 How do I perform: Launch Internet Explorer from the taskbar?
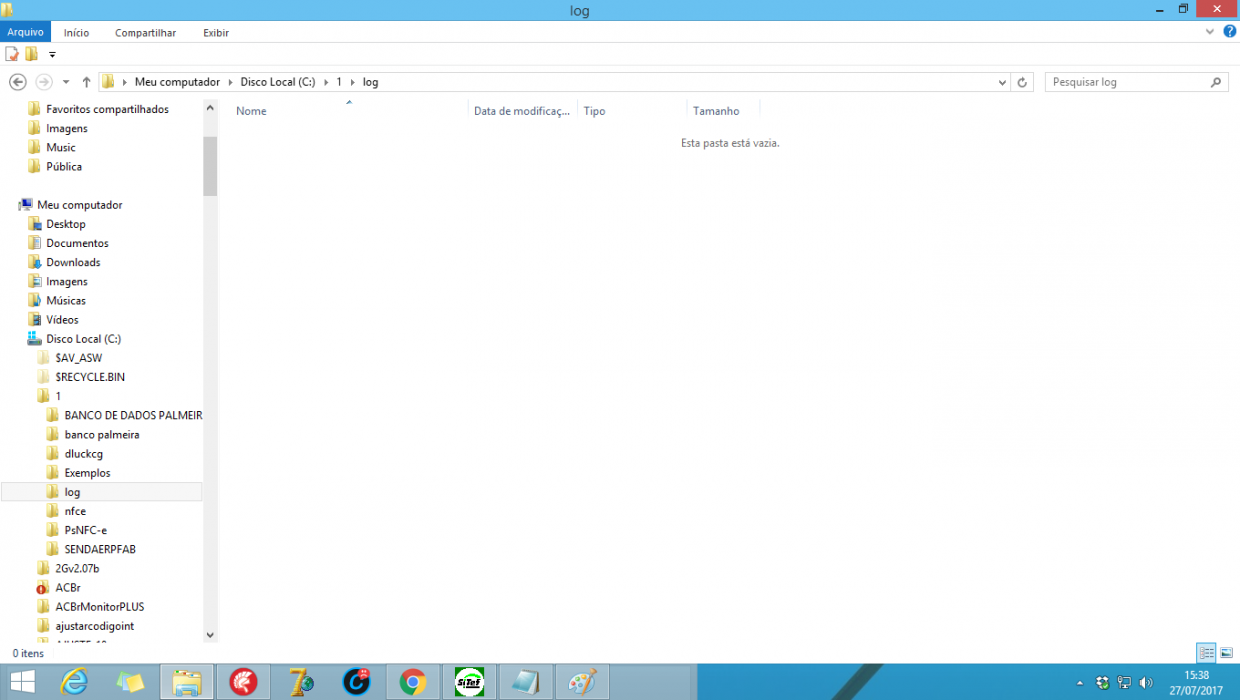pos(74,682)
